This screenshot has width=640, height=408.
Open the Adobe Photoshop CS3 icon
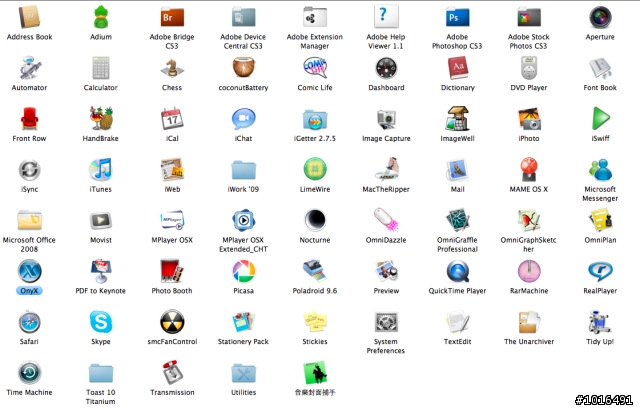click(x=457, y=17)
